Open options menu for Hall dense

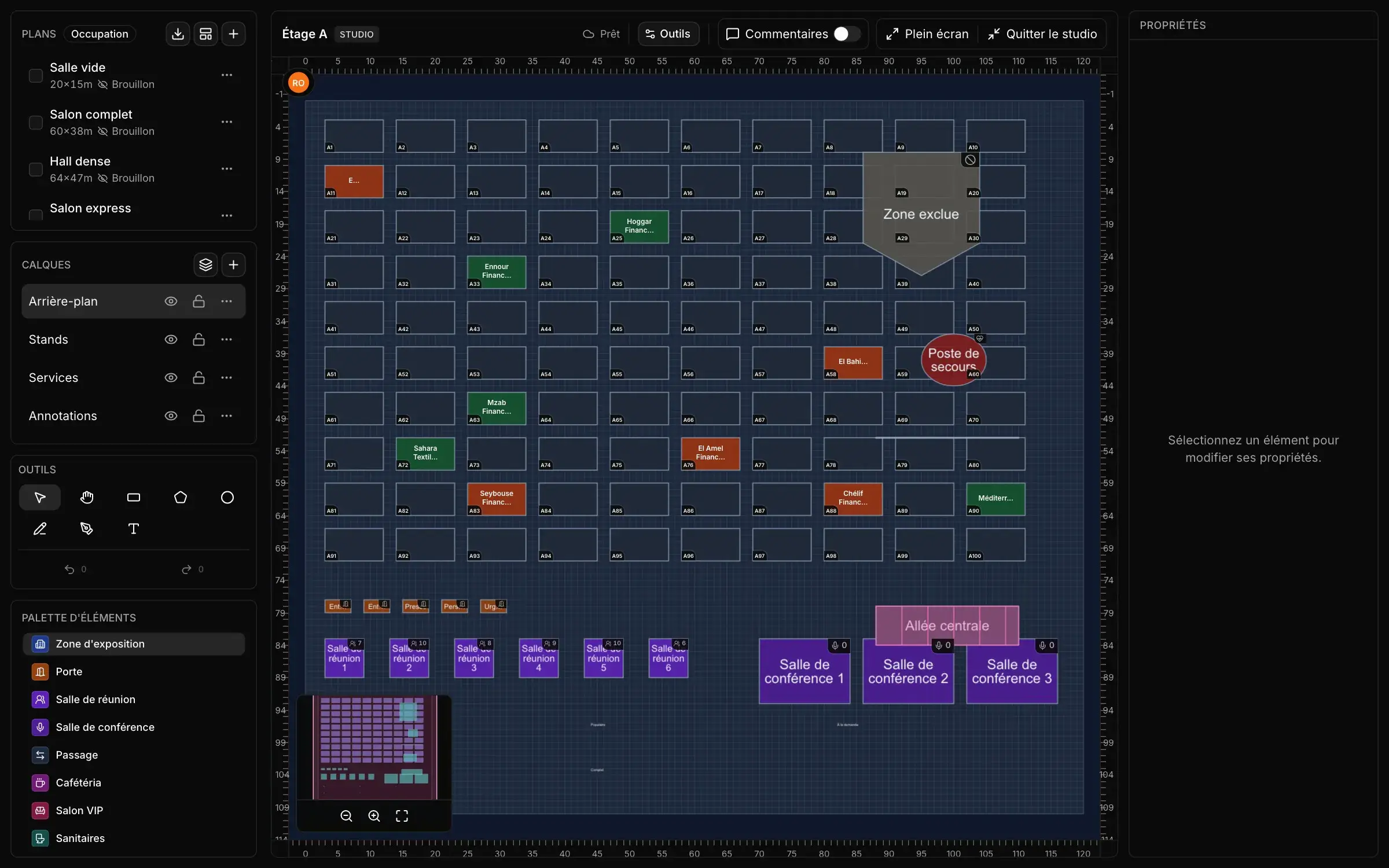click(x=227, y=169)
